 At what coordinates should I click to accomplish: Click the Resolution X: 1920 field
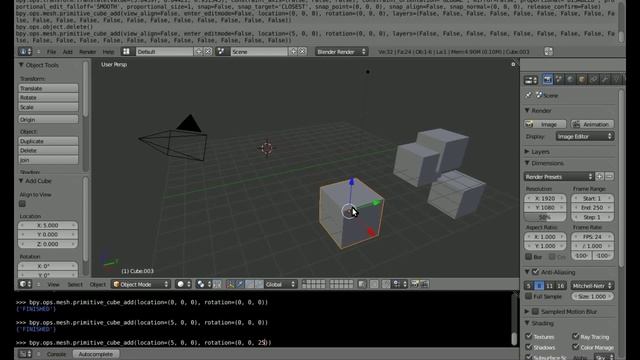tap(545, 198)
